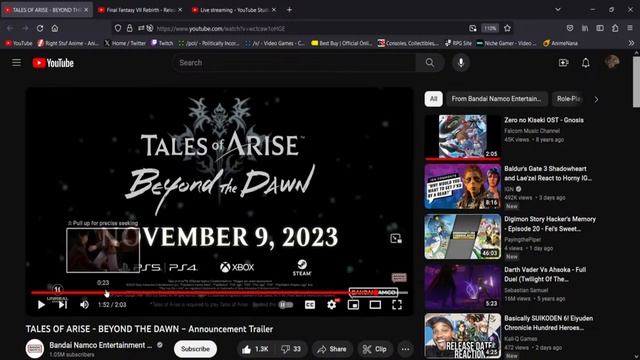Image resolution: width=640 pixels, height=360 pixels.
Task: Share the video
Action: click(332, 349)
